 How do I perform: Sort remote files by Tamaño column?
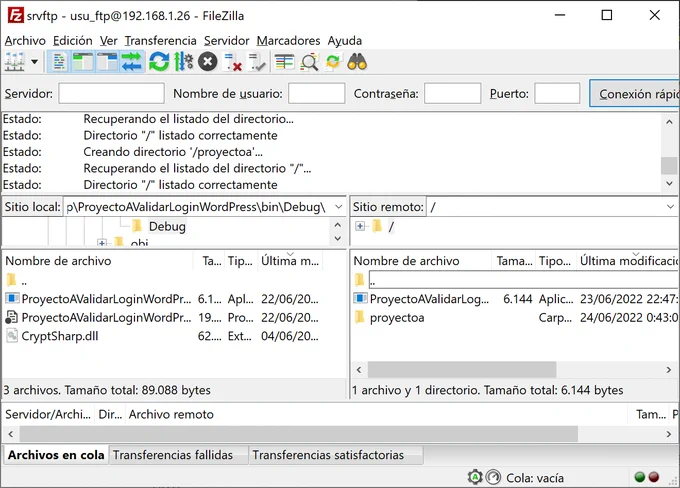pos(514,261)
